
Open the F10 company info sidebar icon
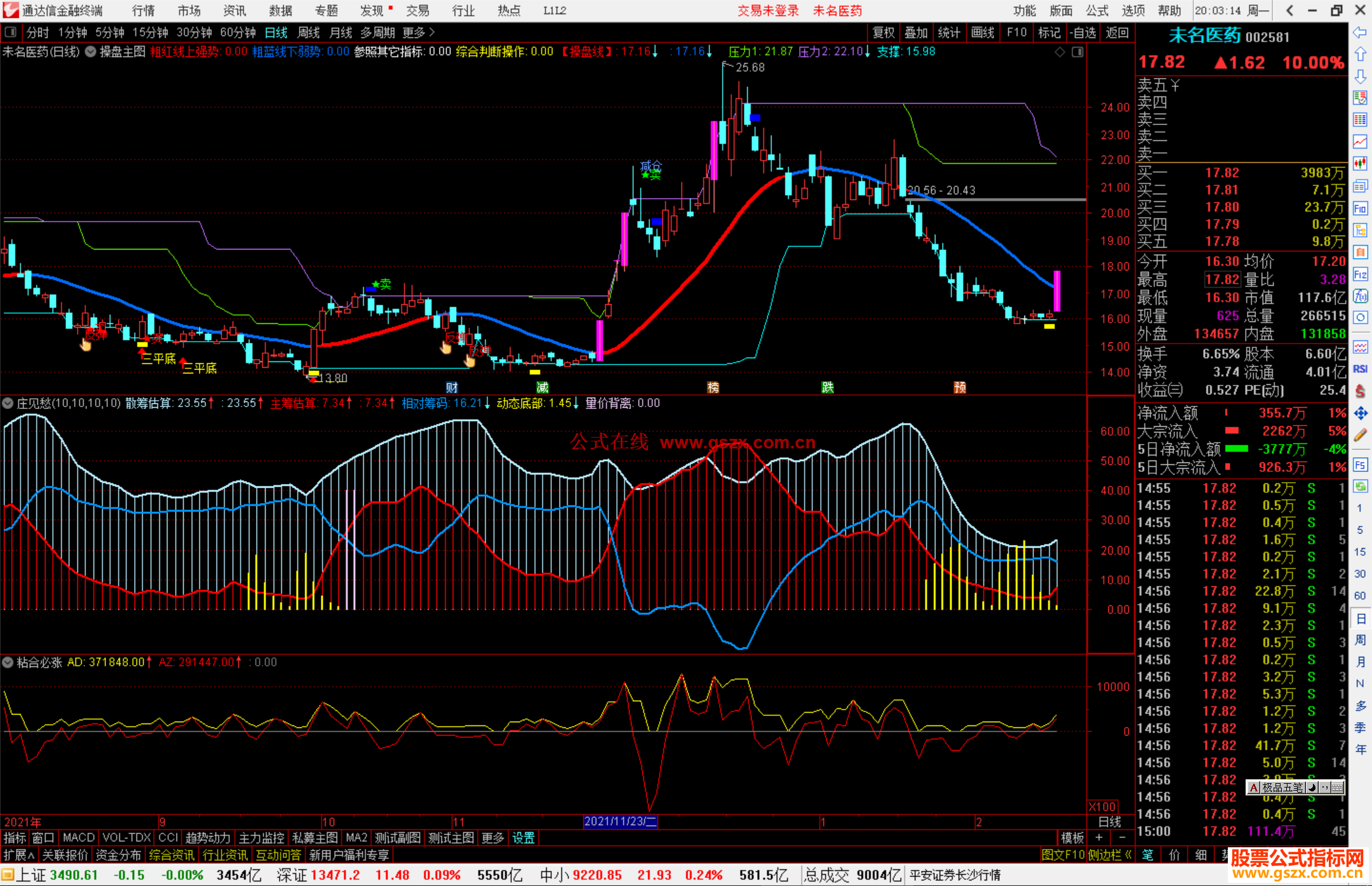click(x=1360, y=208)
